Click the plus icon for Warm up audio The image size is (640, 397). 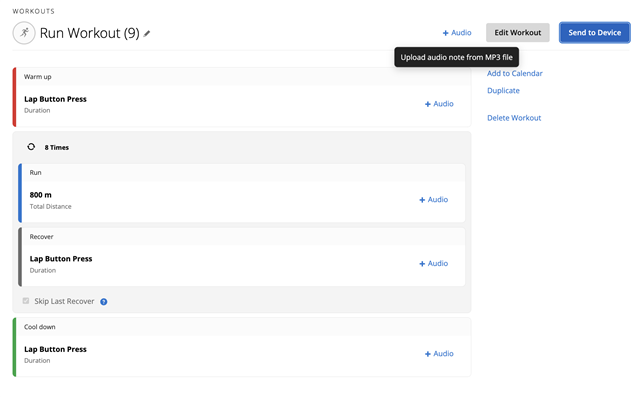pyautogui.click(x=428, y=104)
